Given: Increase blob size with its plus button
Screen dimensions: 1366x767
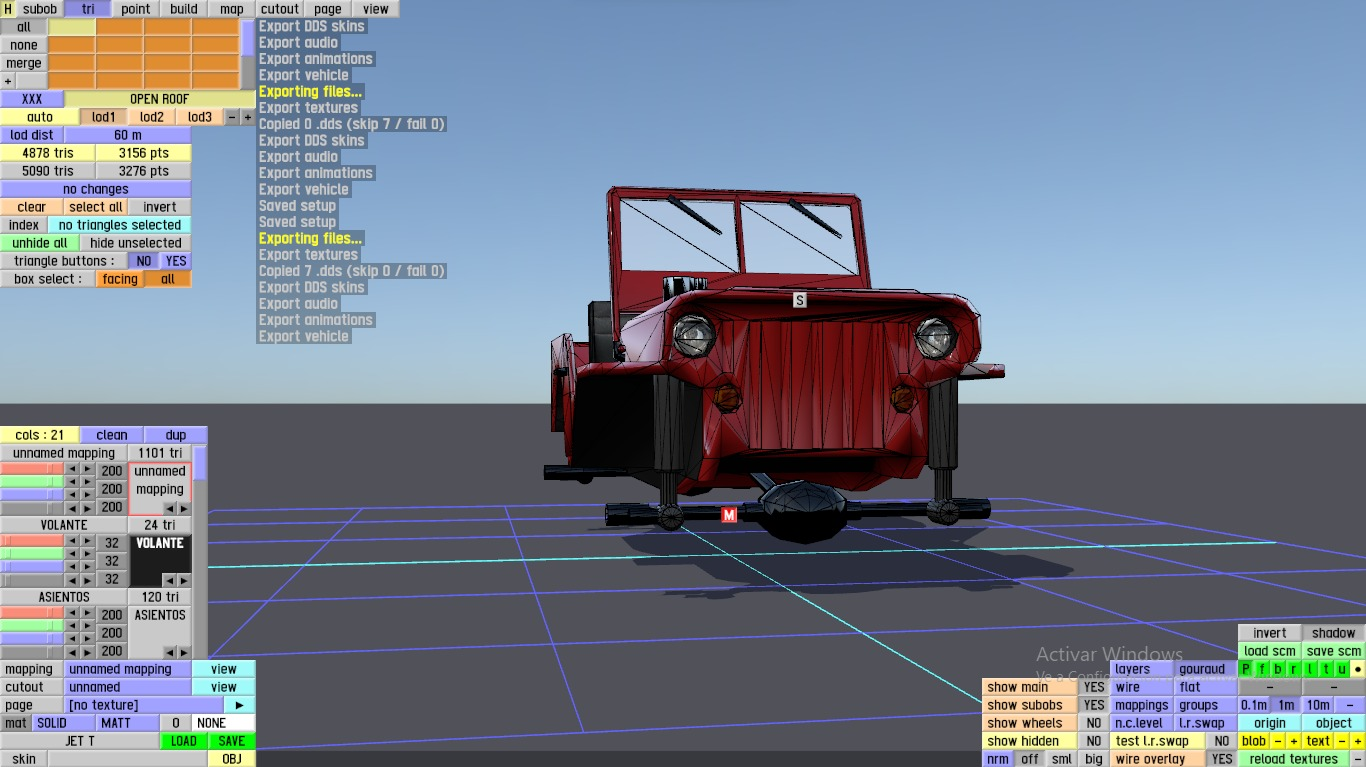Looking at the screenshot, I should (1294, 741).
